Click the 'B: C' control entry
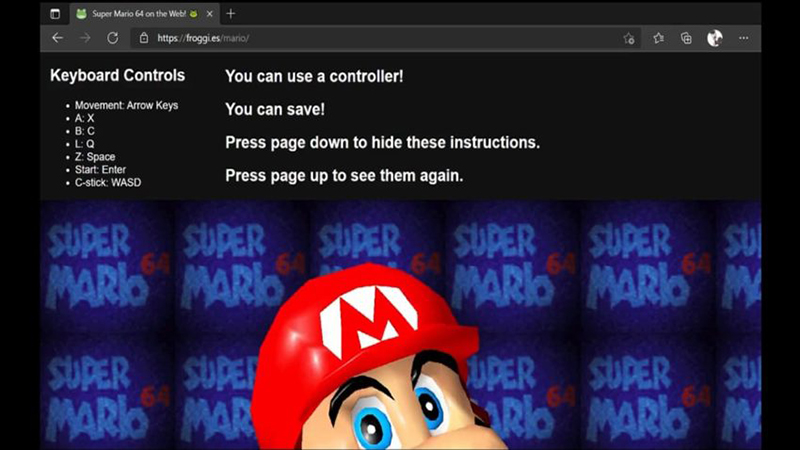800x450 pixels. pyautogui.click(x=85, y=131)
